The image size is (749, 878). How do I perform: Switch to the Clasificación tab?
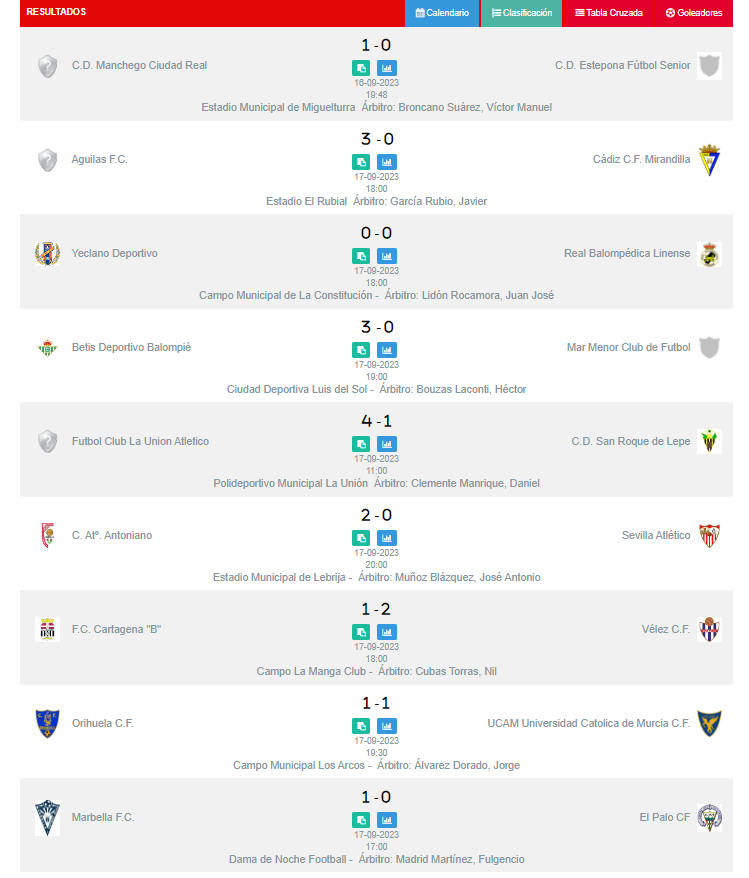(521, 13)
